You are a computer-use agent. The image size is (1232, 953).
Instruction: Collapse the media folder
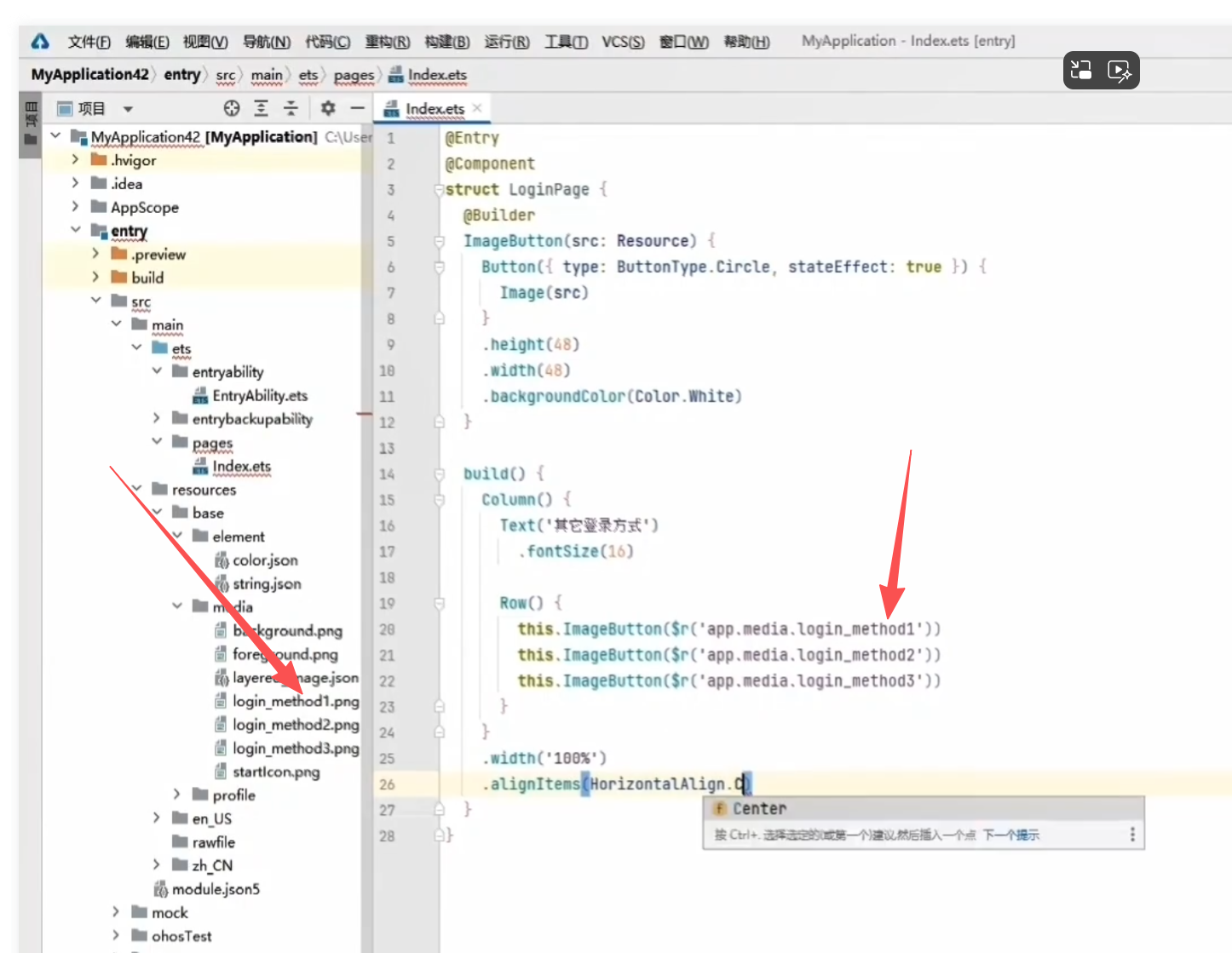click(x=177, y=606)
